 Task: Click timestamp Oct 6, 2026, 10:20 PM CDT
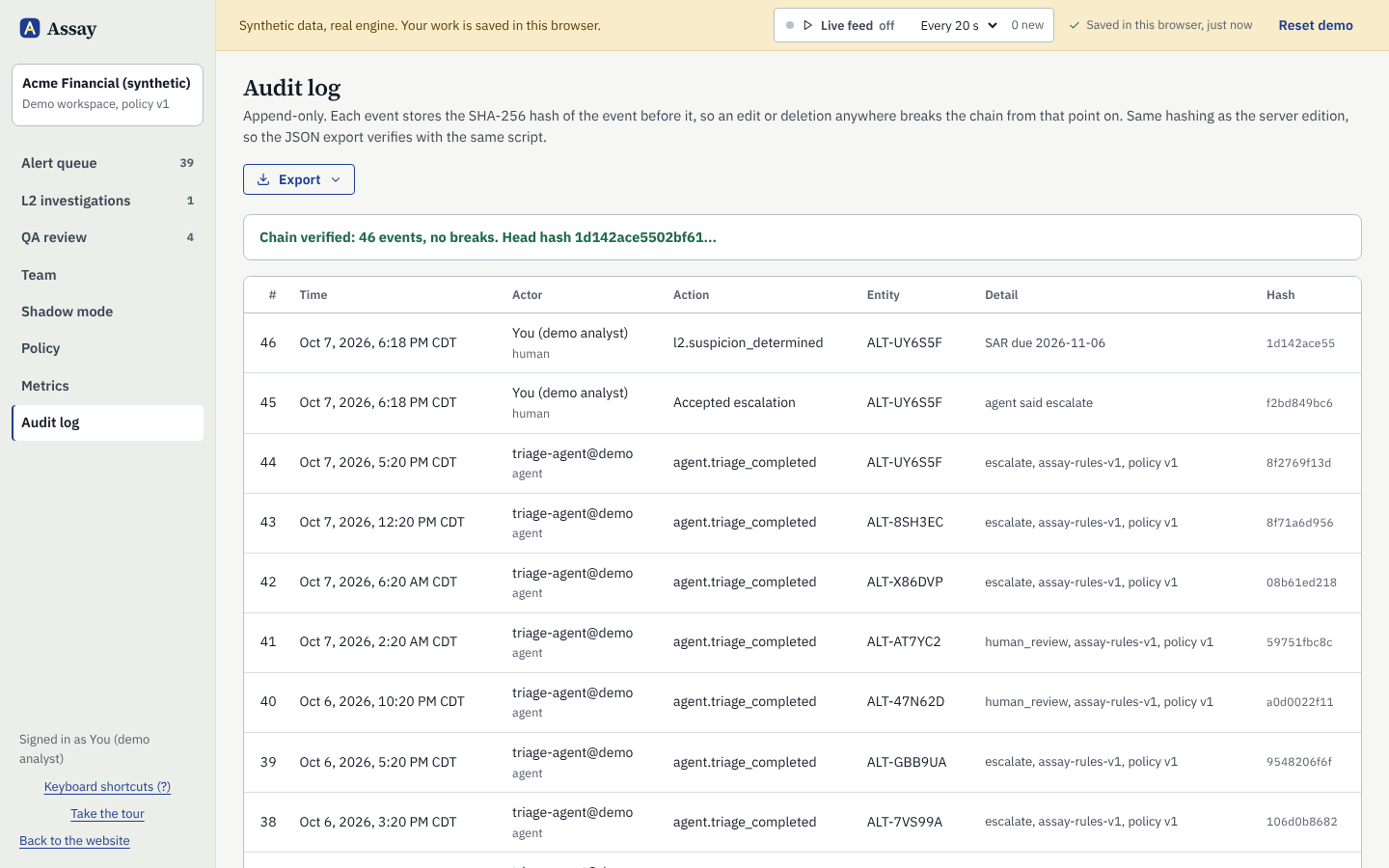[x=382, y=701]
